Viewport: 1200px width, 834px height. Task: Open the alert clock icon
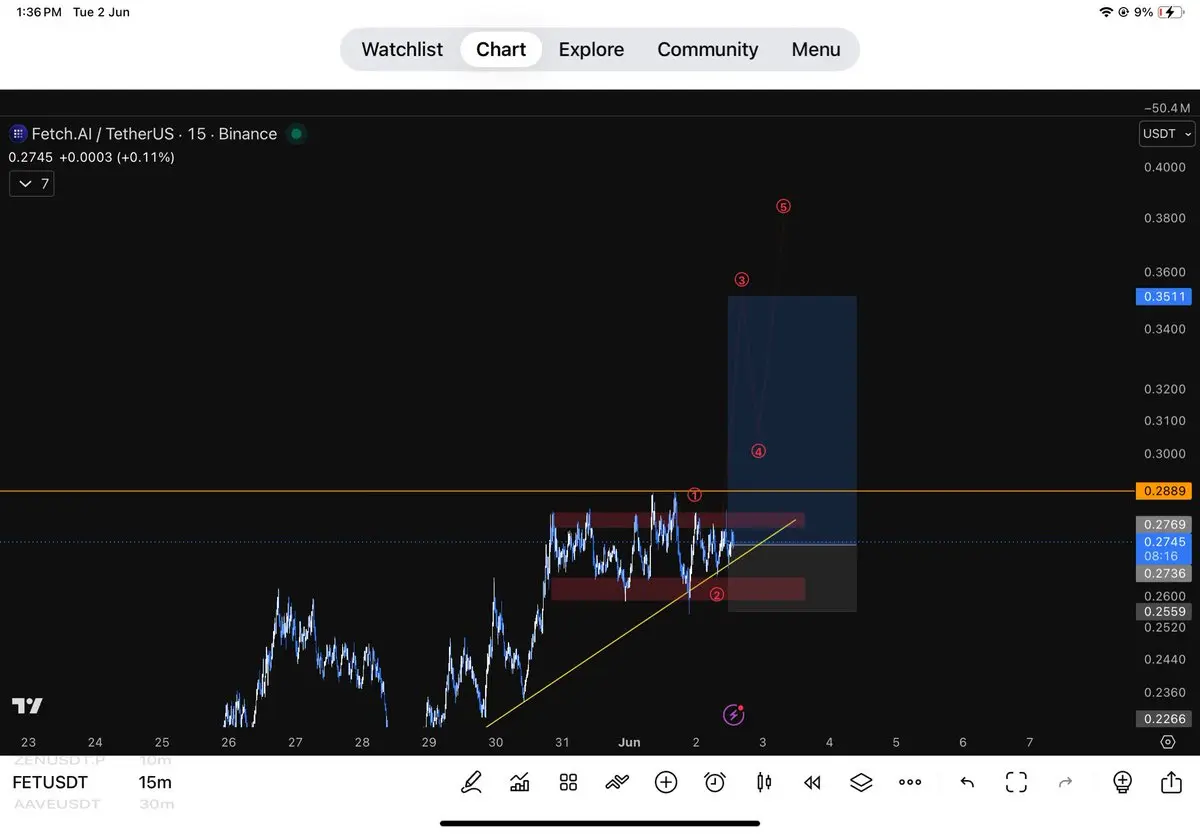click(715, 782)
